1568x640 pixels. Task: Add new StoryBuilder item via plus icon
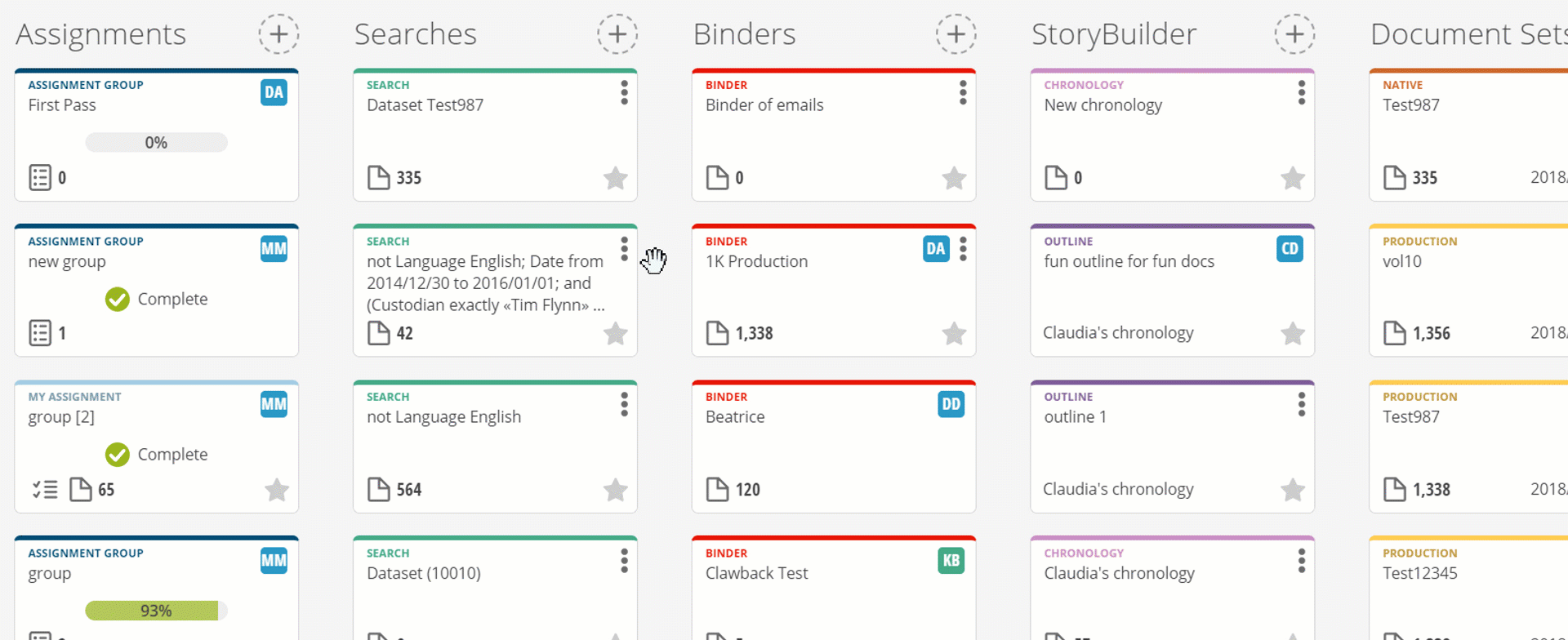[1294, 34]
